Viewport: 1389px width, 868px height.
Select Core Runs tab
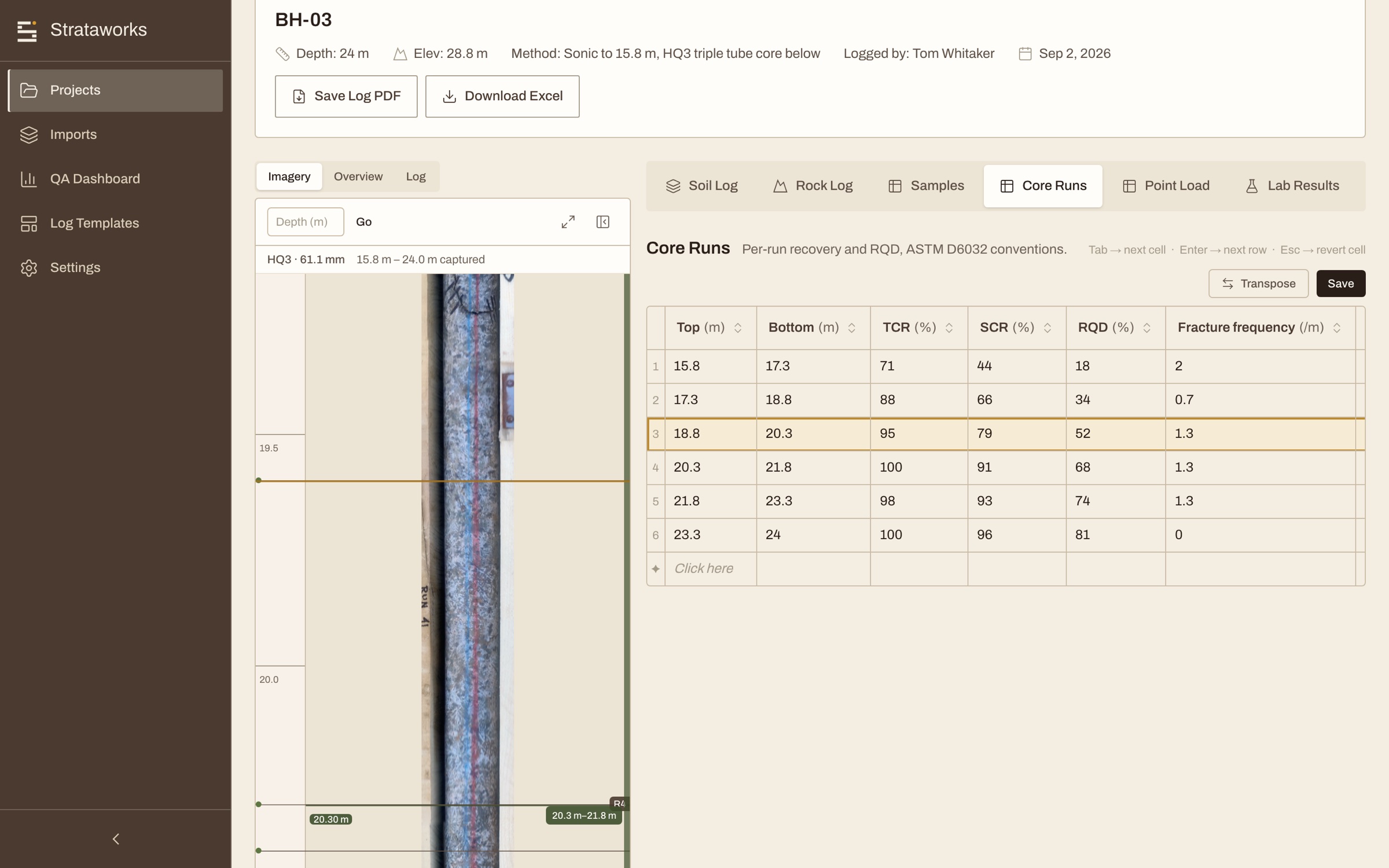[1043, 186]
